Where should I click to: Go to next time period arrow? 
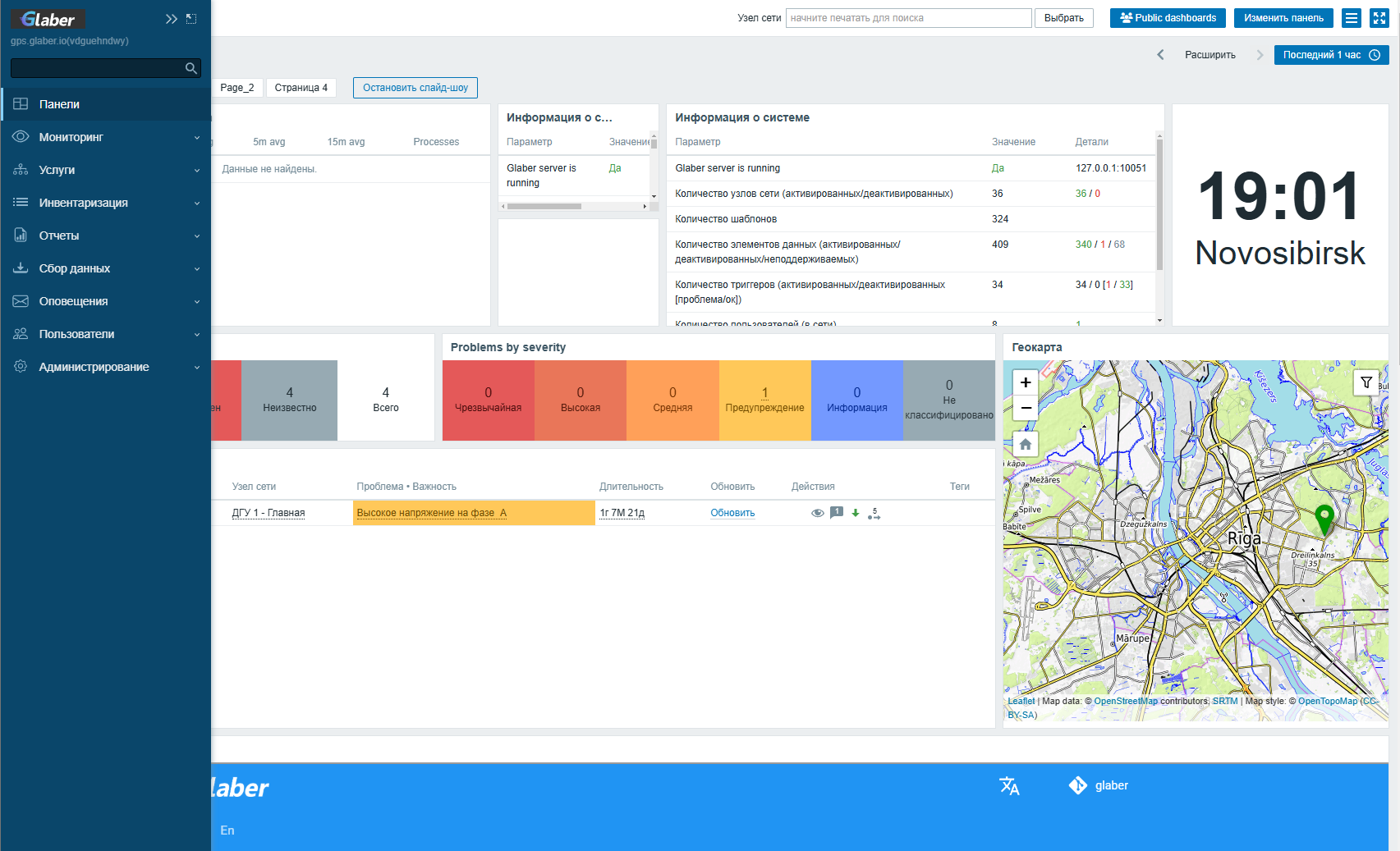pos(1260,55)
